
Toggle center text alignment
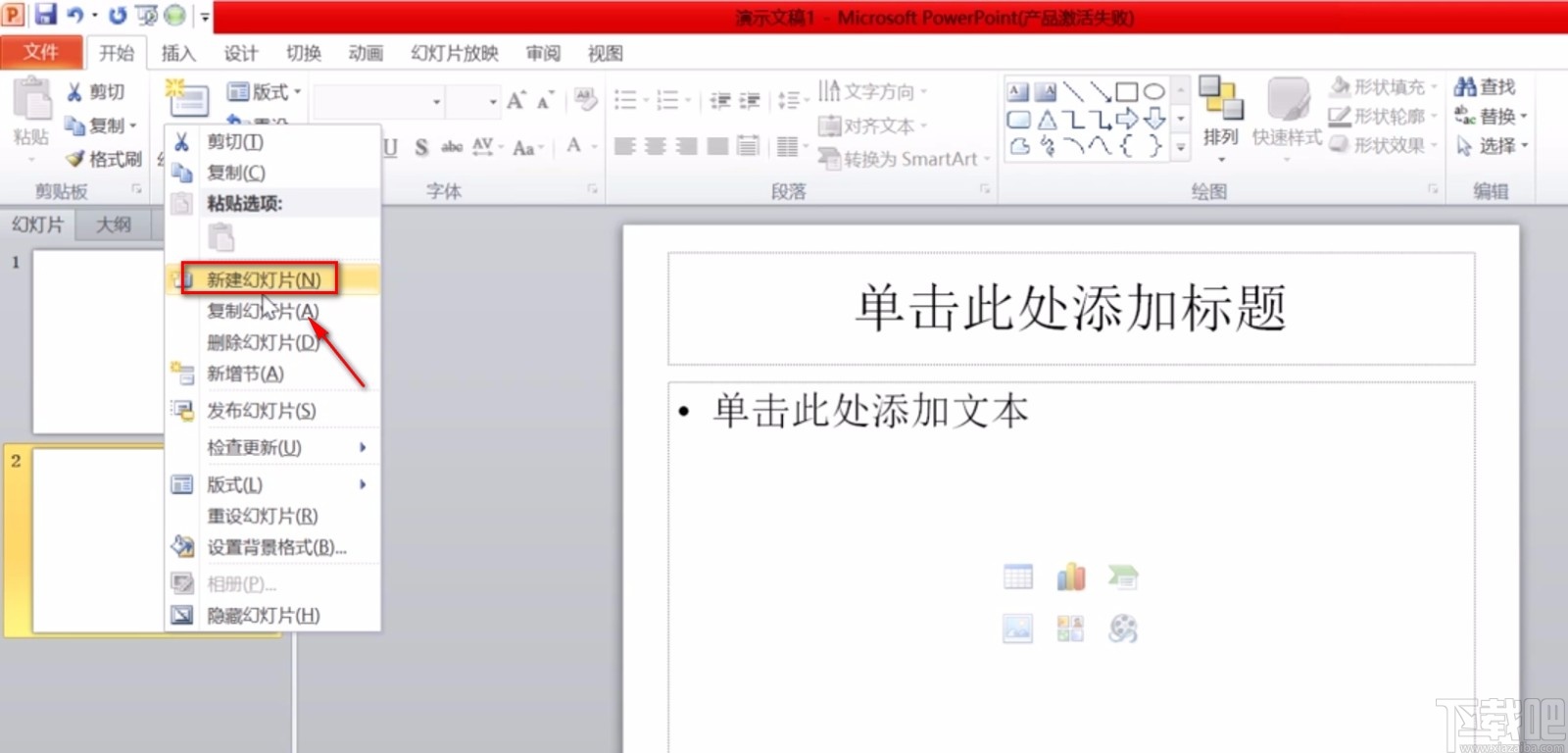click(656, 146)
